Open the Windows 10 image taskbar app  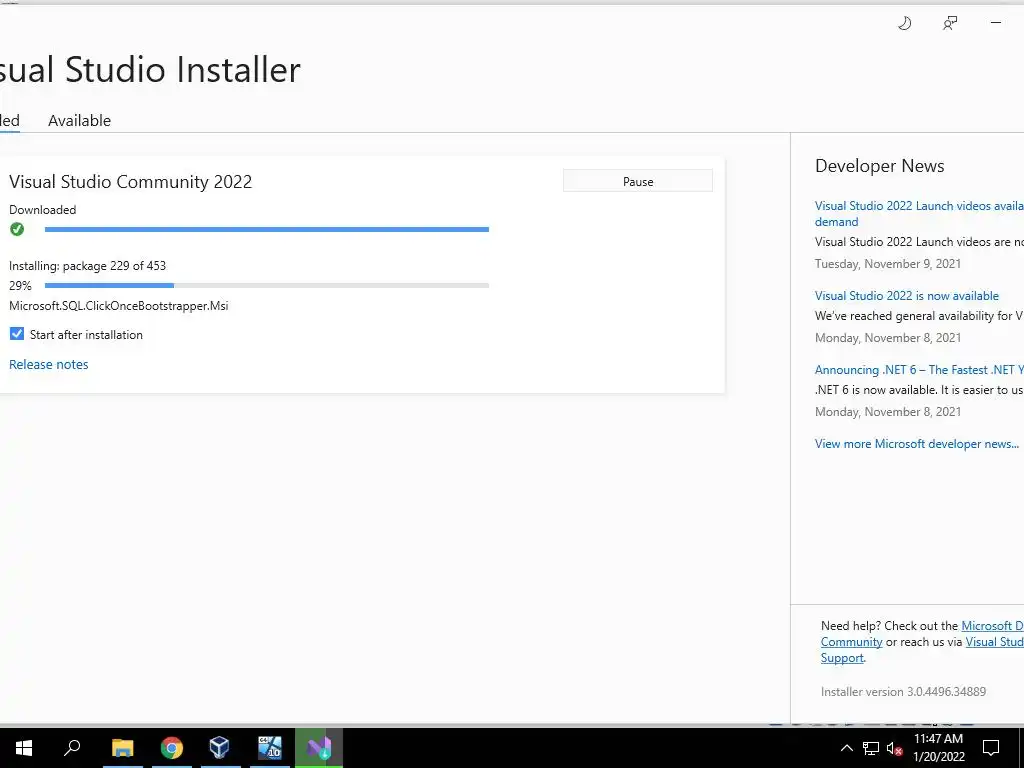click(269, 748)
